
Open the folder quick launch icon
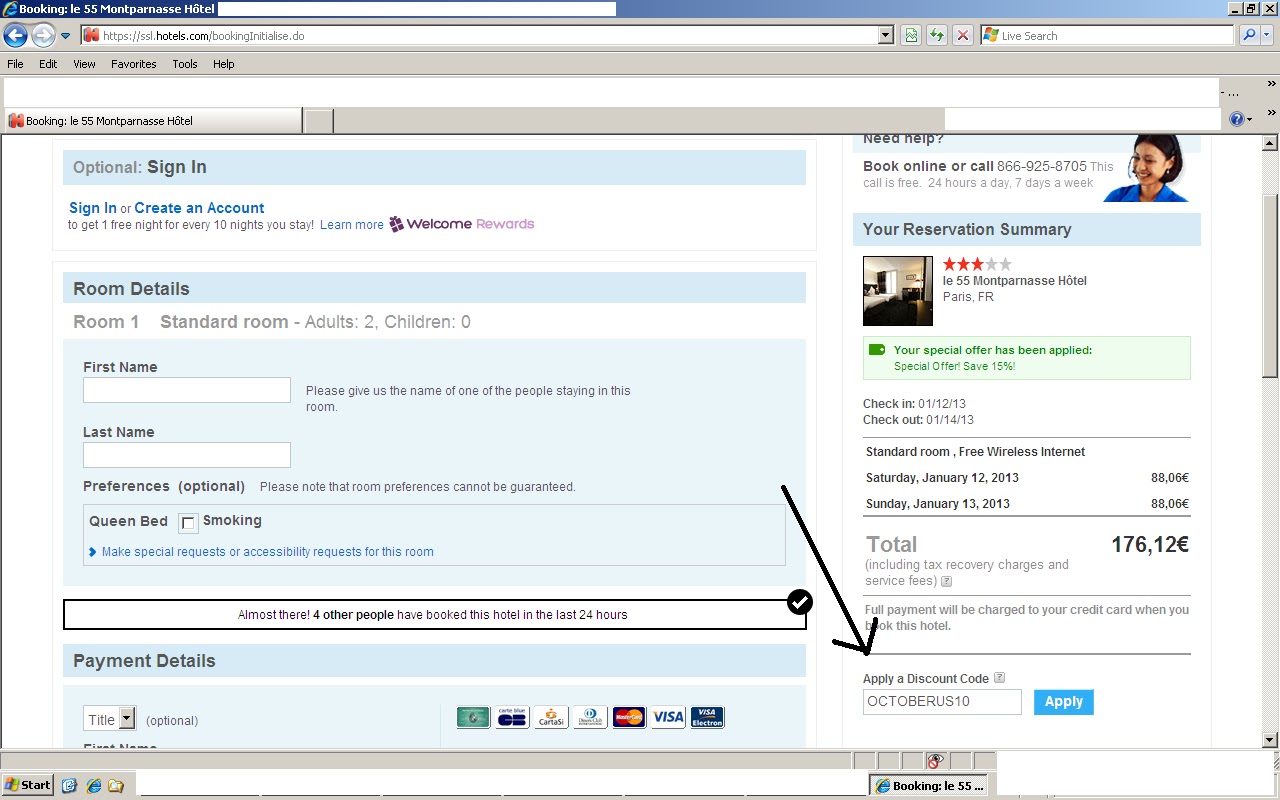pyautogui.click(x=116, y=785)
